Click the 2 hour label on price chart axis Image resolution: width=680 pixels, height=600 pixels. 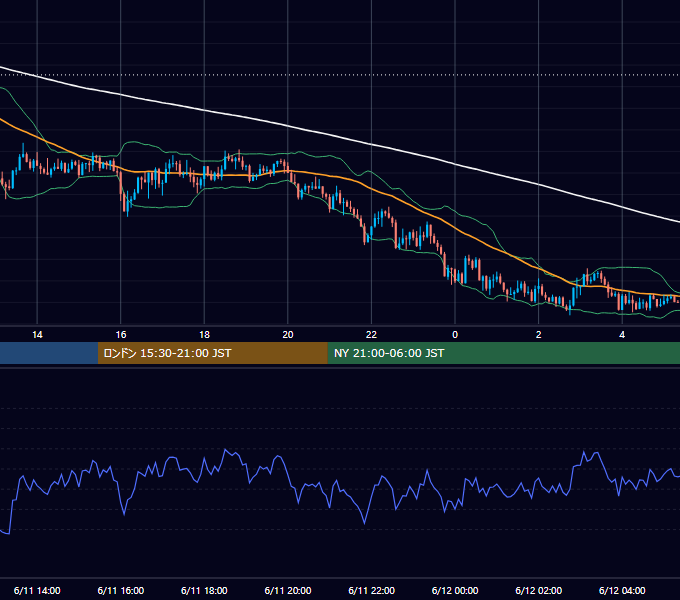click(x=539, y=335)
